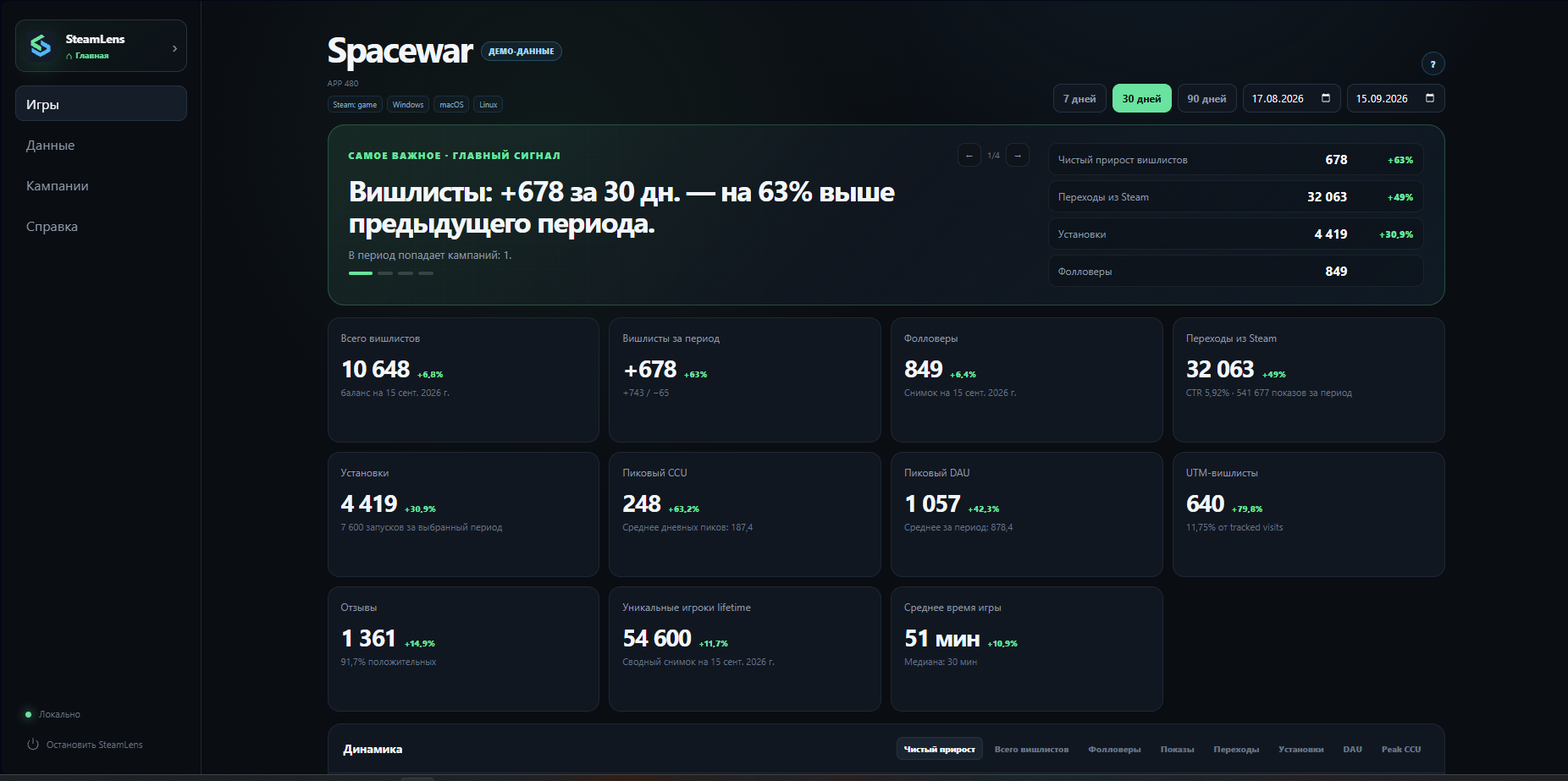Click the Остановить SteamLens link

coord(94,745)
